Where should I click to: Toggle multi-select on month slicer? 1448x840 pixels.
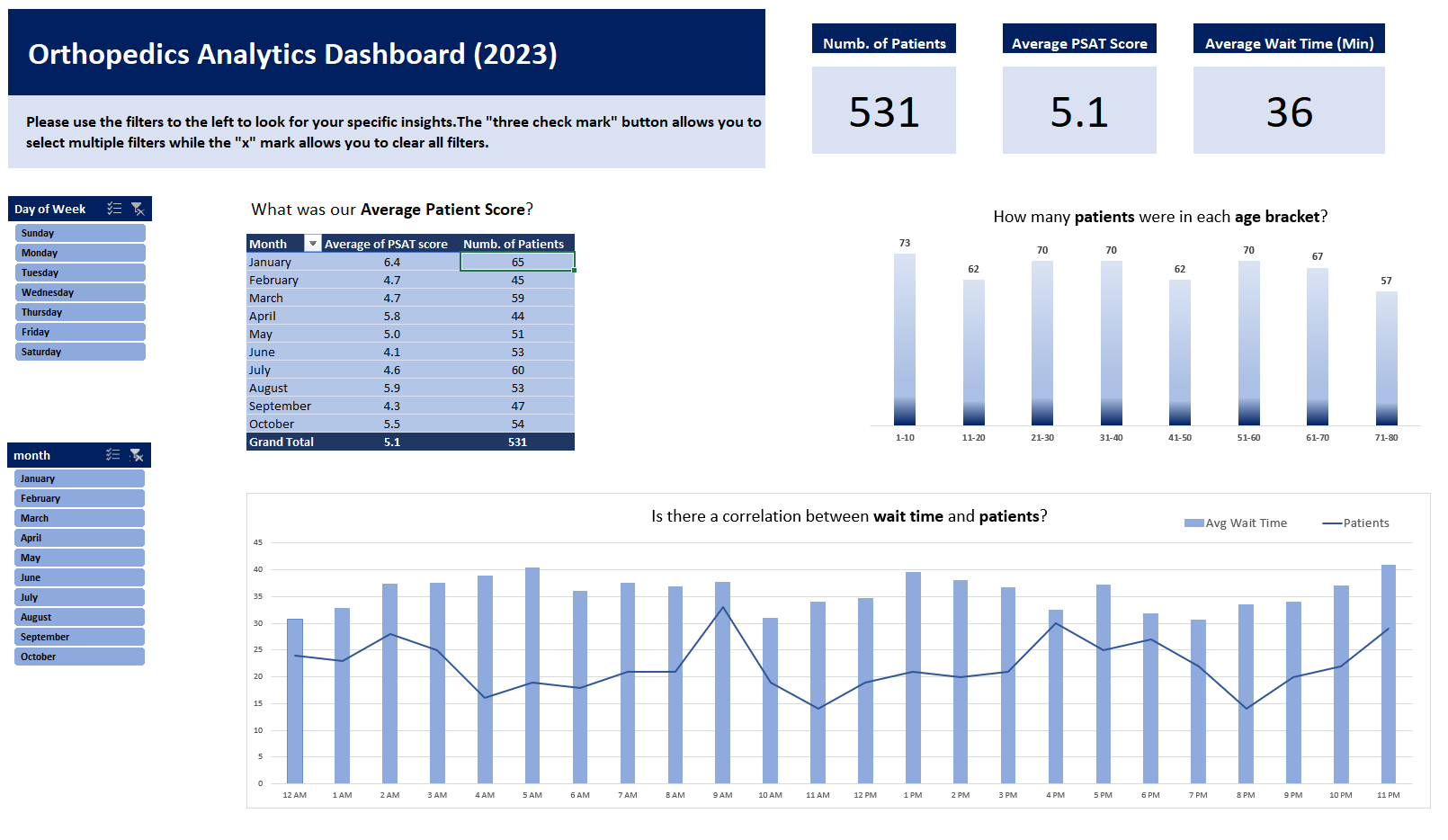(x=113, y=455)
